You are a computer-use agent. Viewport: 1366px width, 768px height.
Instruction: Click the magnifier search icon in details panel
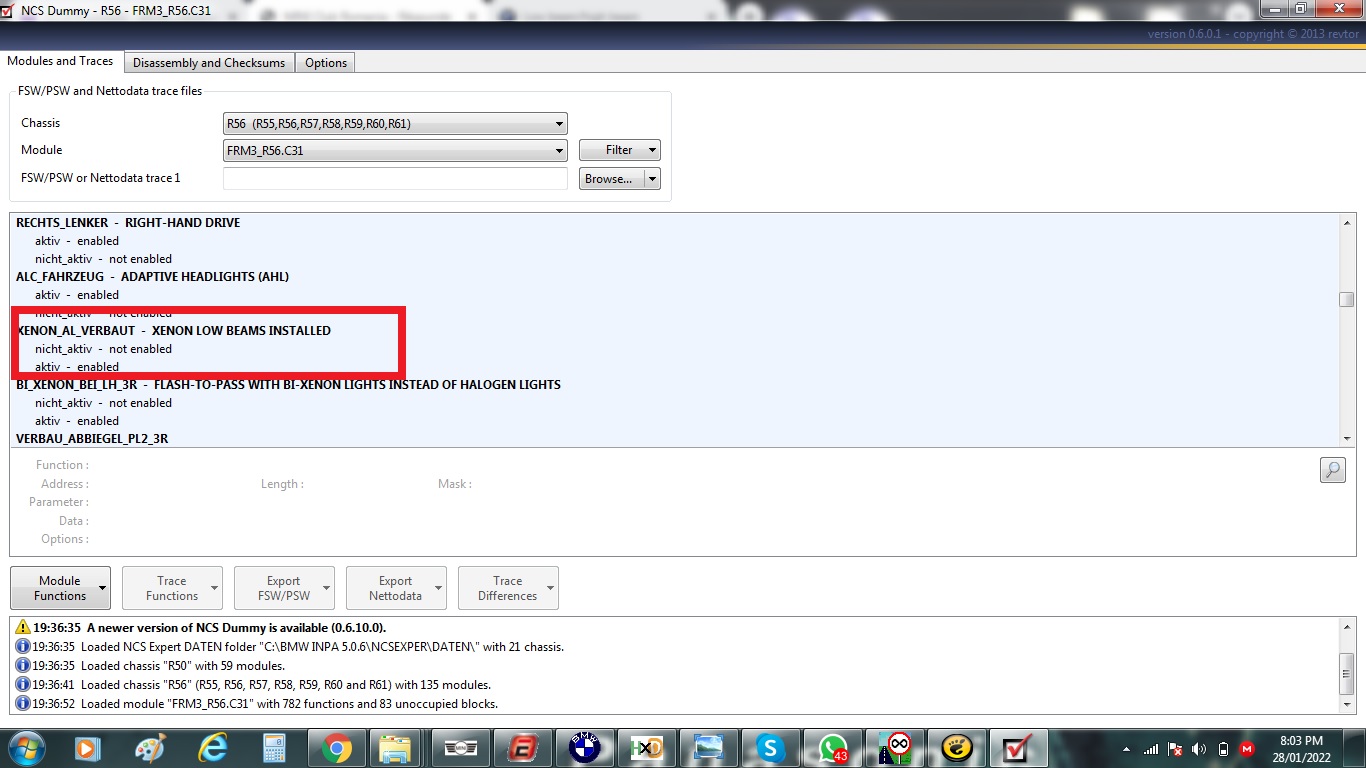click(1332, 470)
